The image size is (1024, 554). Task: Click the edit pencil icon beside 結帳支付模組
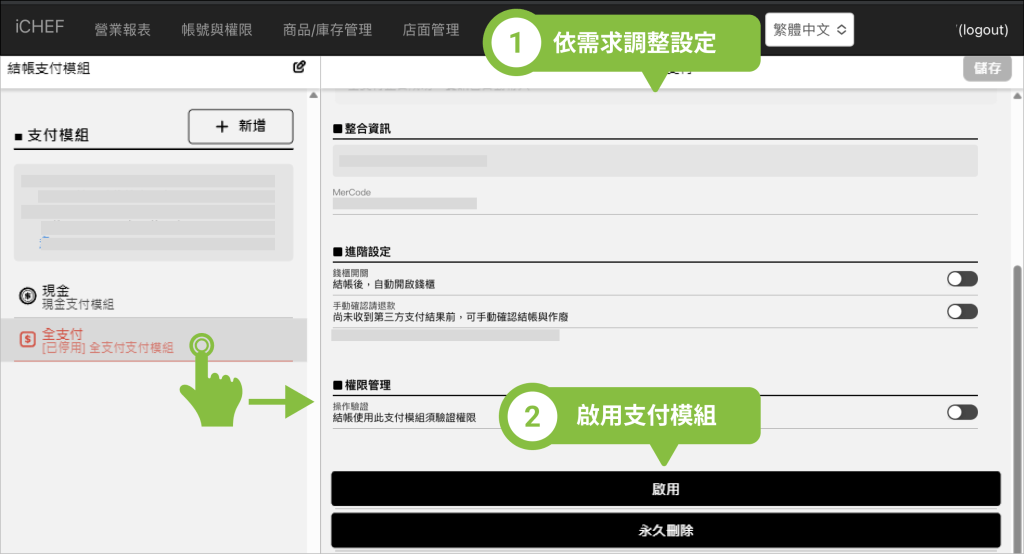pos(299,67)
